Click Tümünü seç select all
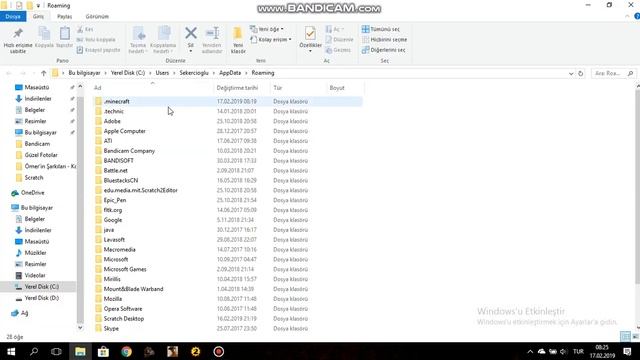The height and width of the screenshot is (360, 640). click(x=381, y=29)
